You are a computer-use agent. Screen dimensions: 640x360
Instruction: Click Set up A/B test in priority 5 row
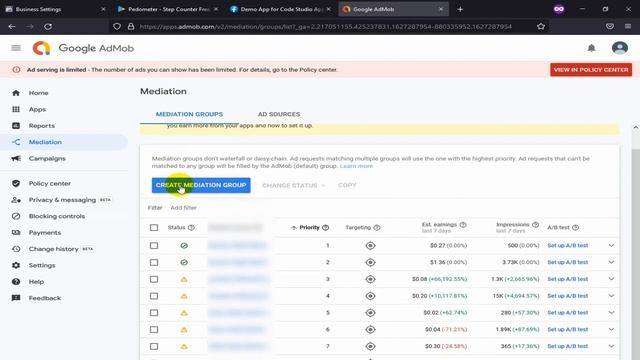[567, 313]
